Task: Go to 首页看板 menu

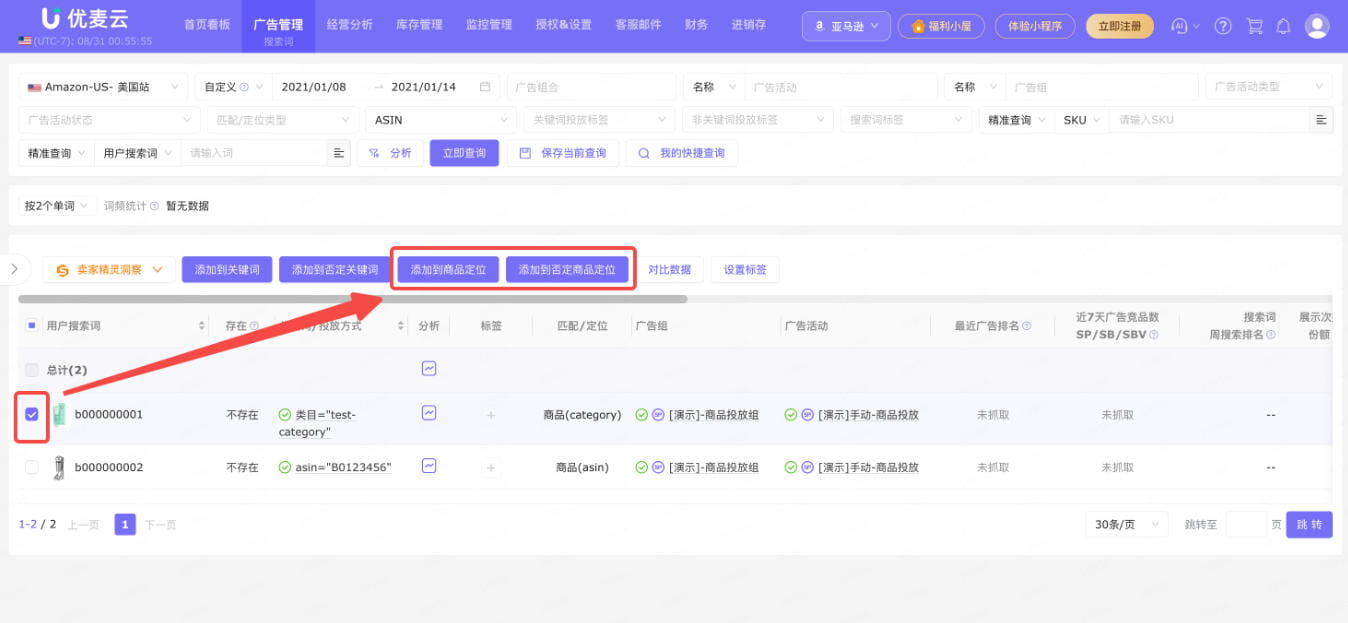Action: click(208, 24)
